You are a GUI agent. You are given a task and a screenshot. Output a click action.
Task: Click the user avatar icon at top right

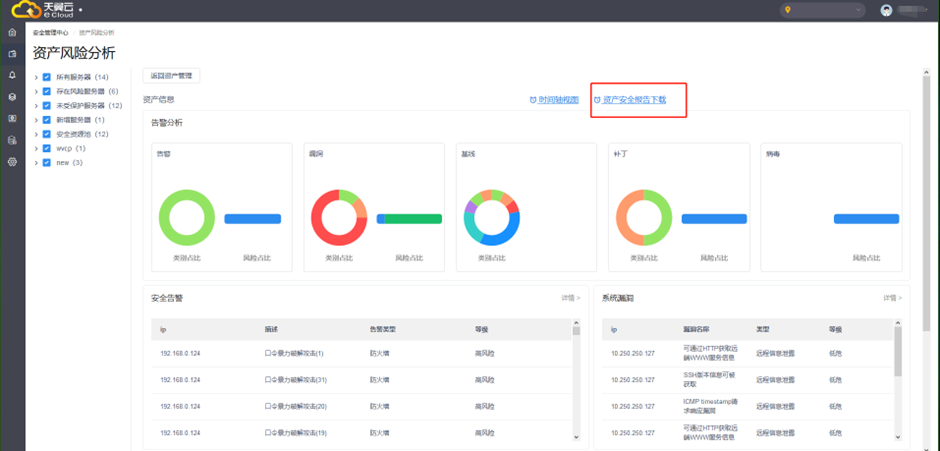[886, 10]
